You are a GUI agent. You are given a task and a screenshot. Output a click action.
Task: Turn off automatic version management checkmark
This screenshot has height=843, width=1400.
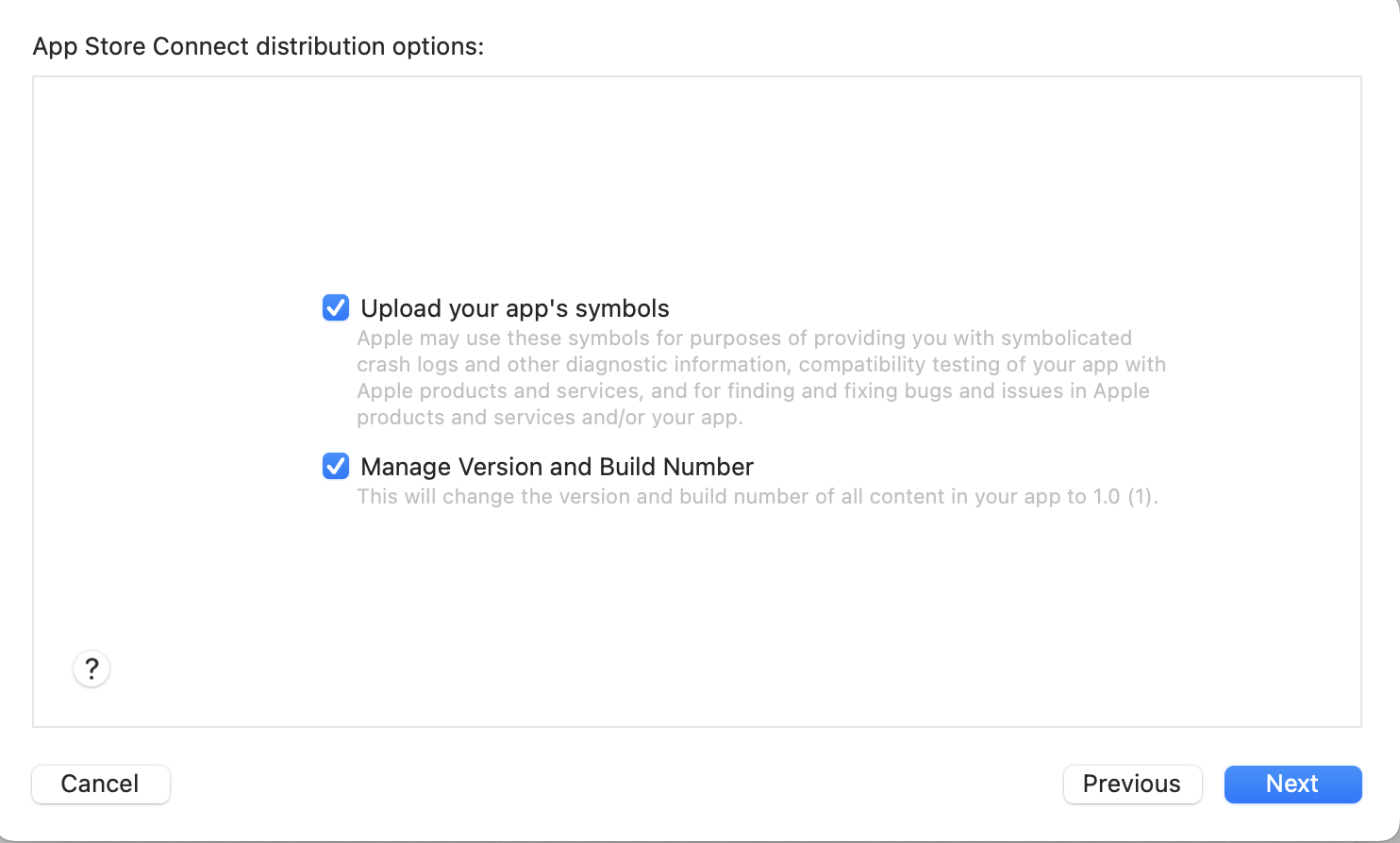coord(336,467)
